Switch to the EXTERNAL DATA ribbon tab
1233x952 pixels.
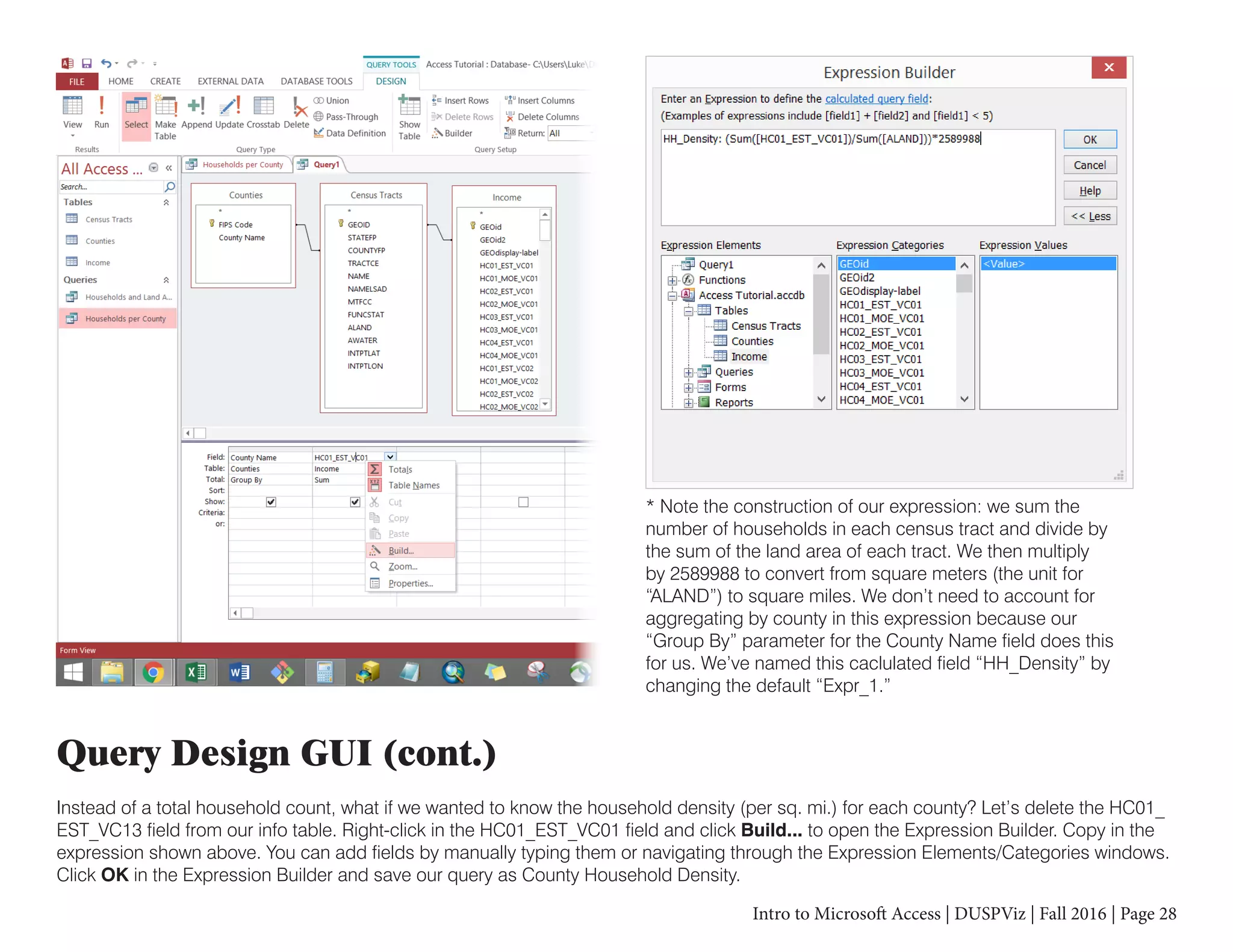pos(231,81)
